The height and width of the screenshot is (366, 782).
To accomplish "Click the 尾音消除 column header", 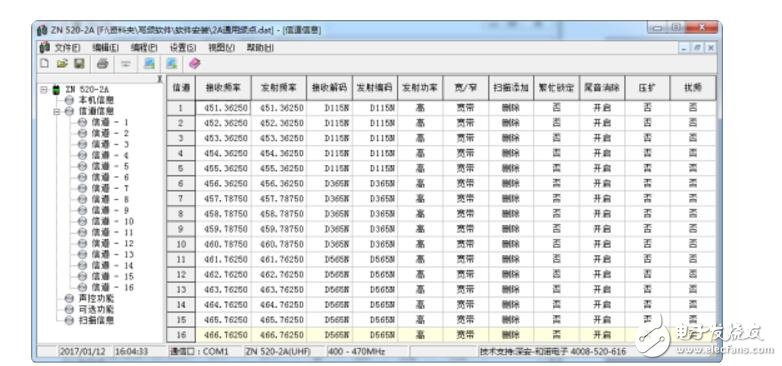I will (x=601, y=88).
